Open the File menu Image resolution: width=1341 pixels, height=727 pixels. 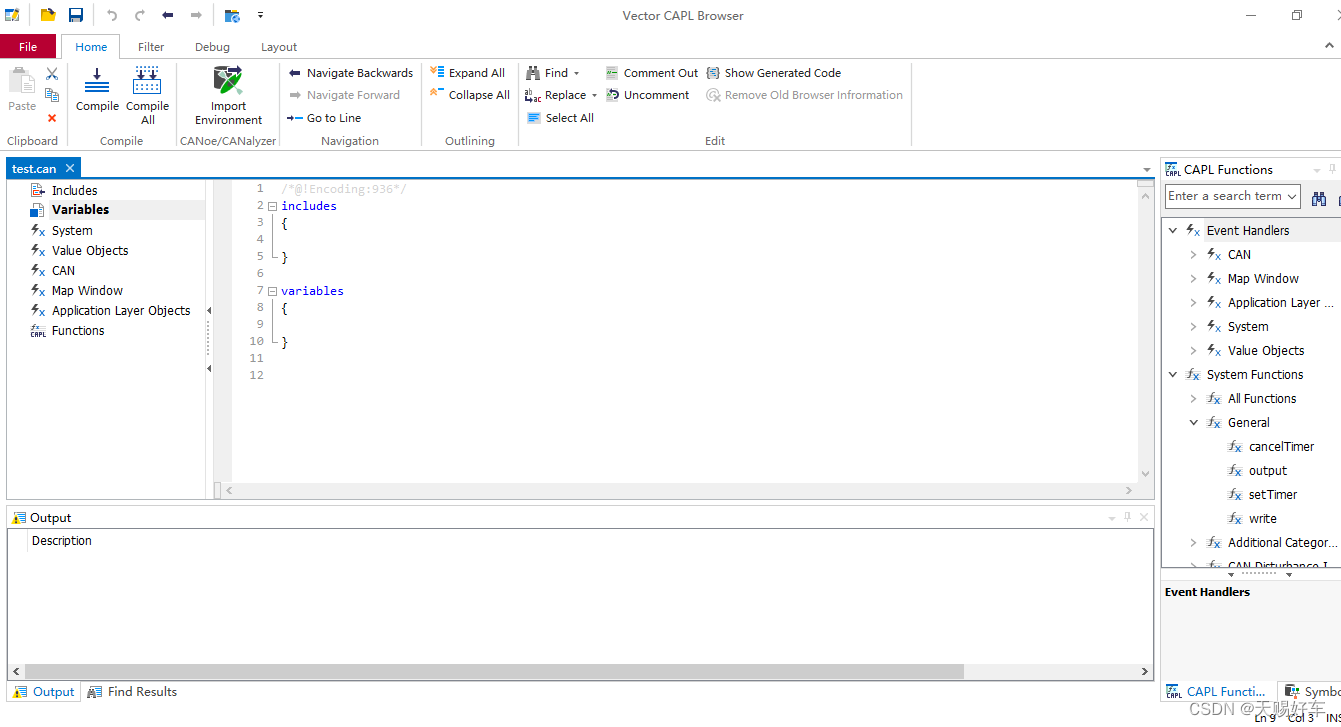pyautogui.click(x=28, y=47)
